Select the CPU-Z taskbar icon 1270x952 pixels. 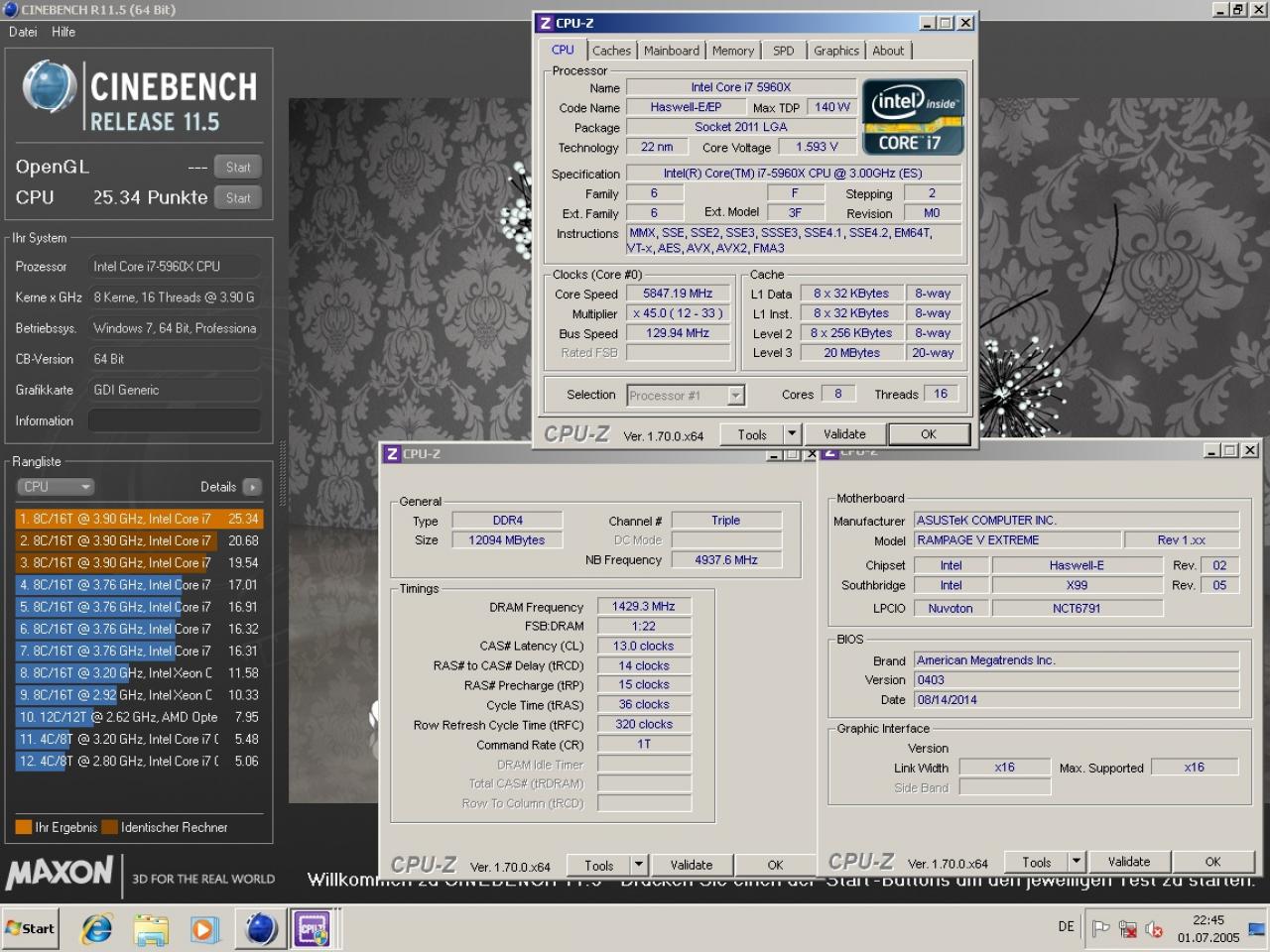(x=315, y=929)
